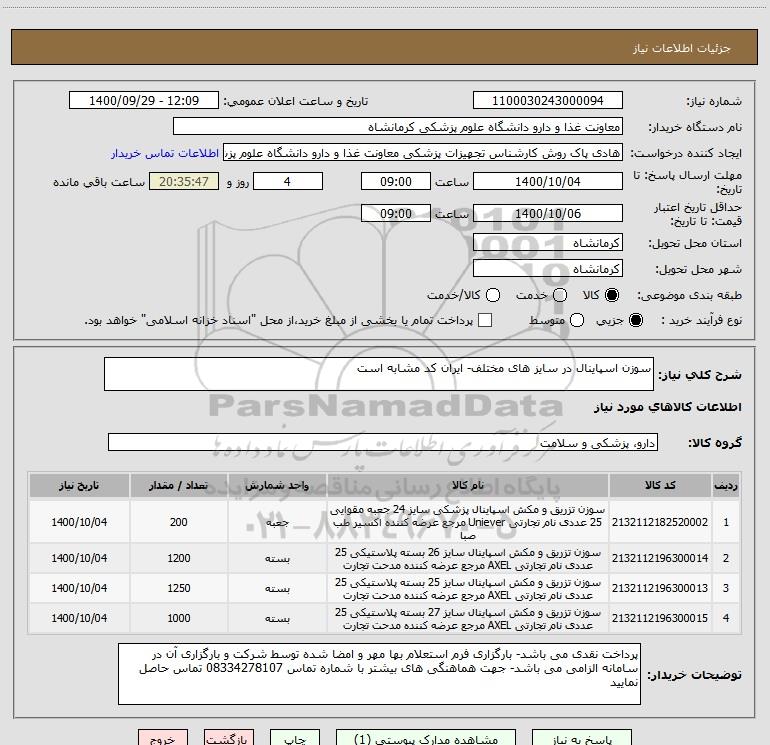Screen dimensions: 770x745
Task: Select the کالا/خدمت radio option
Action: [x=493, y=295]
